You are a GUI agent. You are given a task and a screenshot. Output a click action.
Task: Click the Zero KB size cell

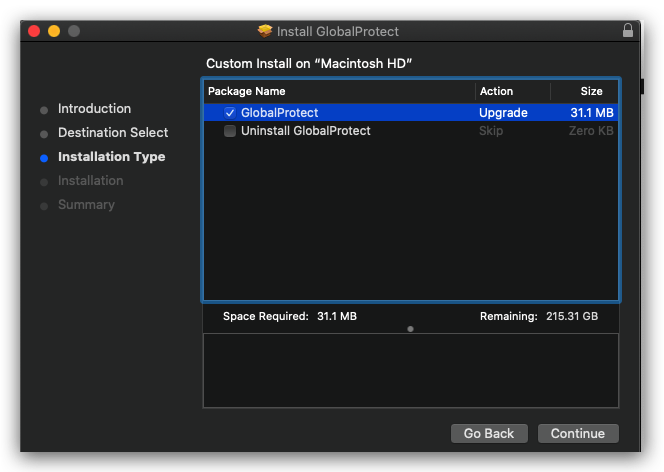(x=591, y=131)
